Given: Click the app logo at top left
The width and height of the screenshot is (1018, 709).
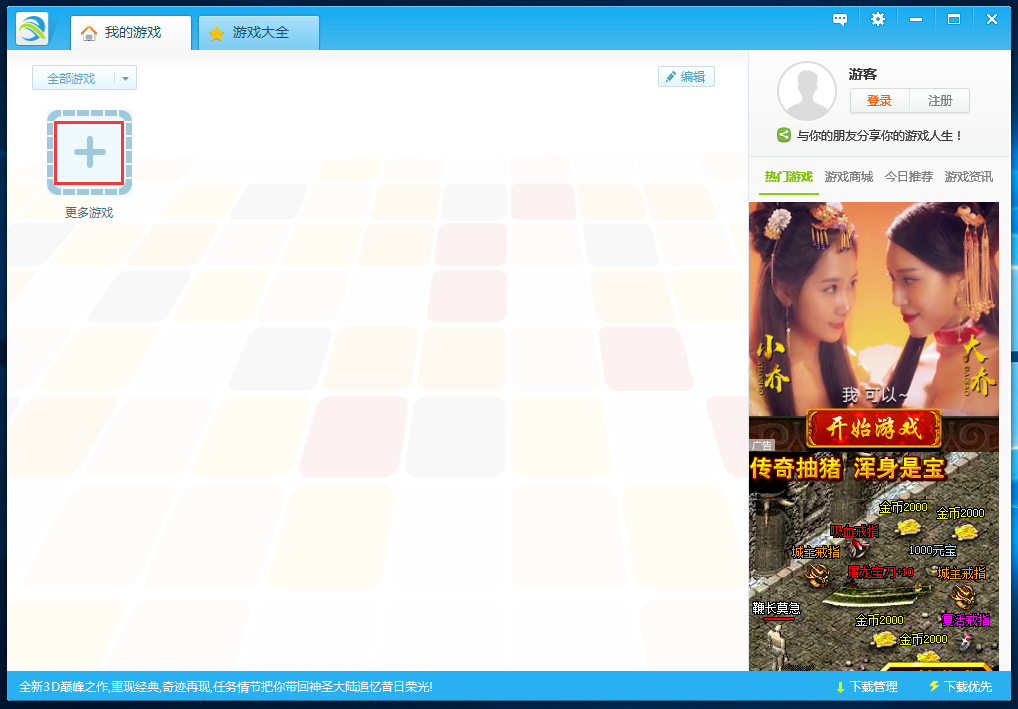Looking at the screenshot, I should [x=31, y=27].
